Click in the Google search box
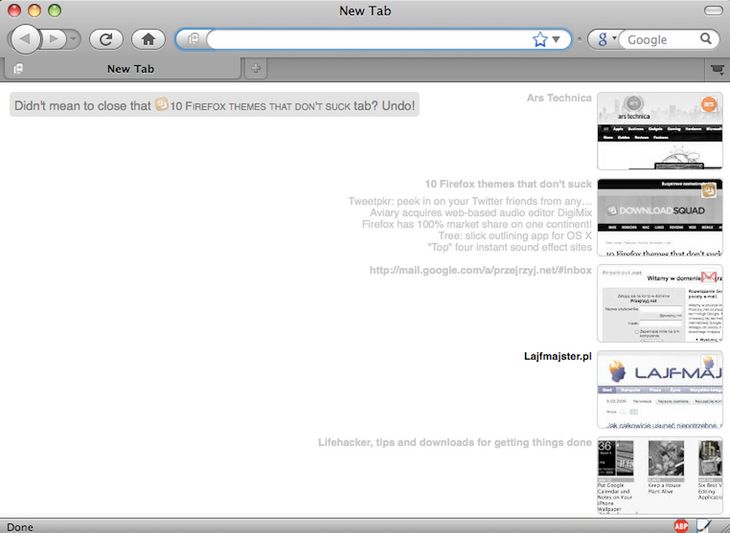The image size is (730, 533). (659, 40)
